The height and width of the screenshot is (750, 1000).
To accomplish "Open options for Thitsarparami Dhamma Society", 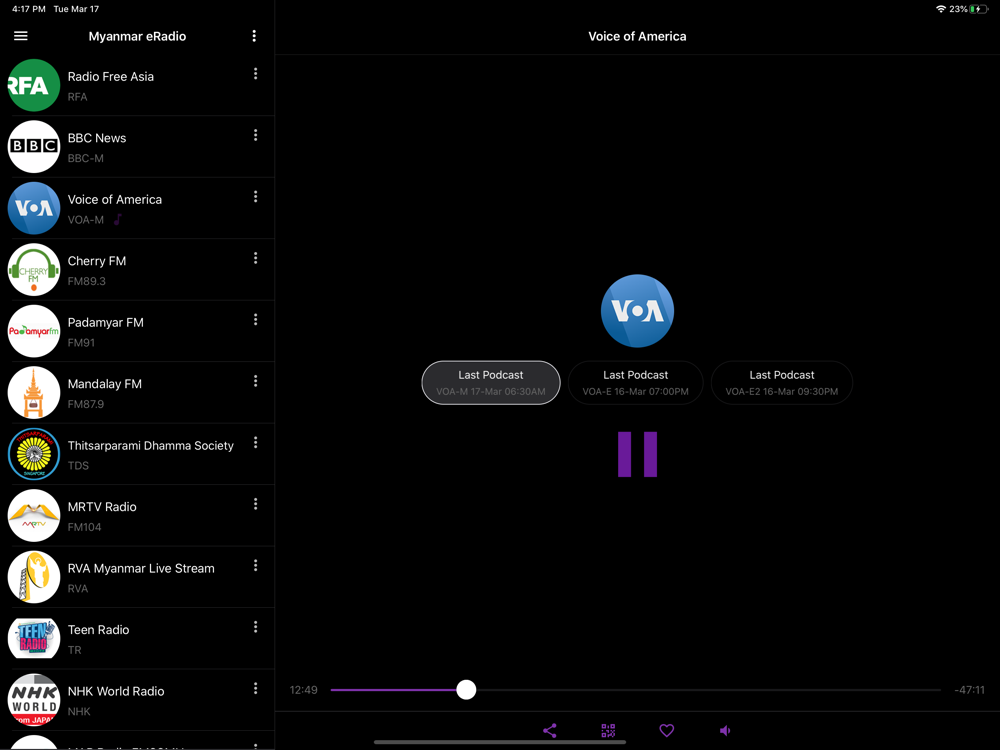I will pos(255,443).
